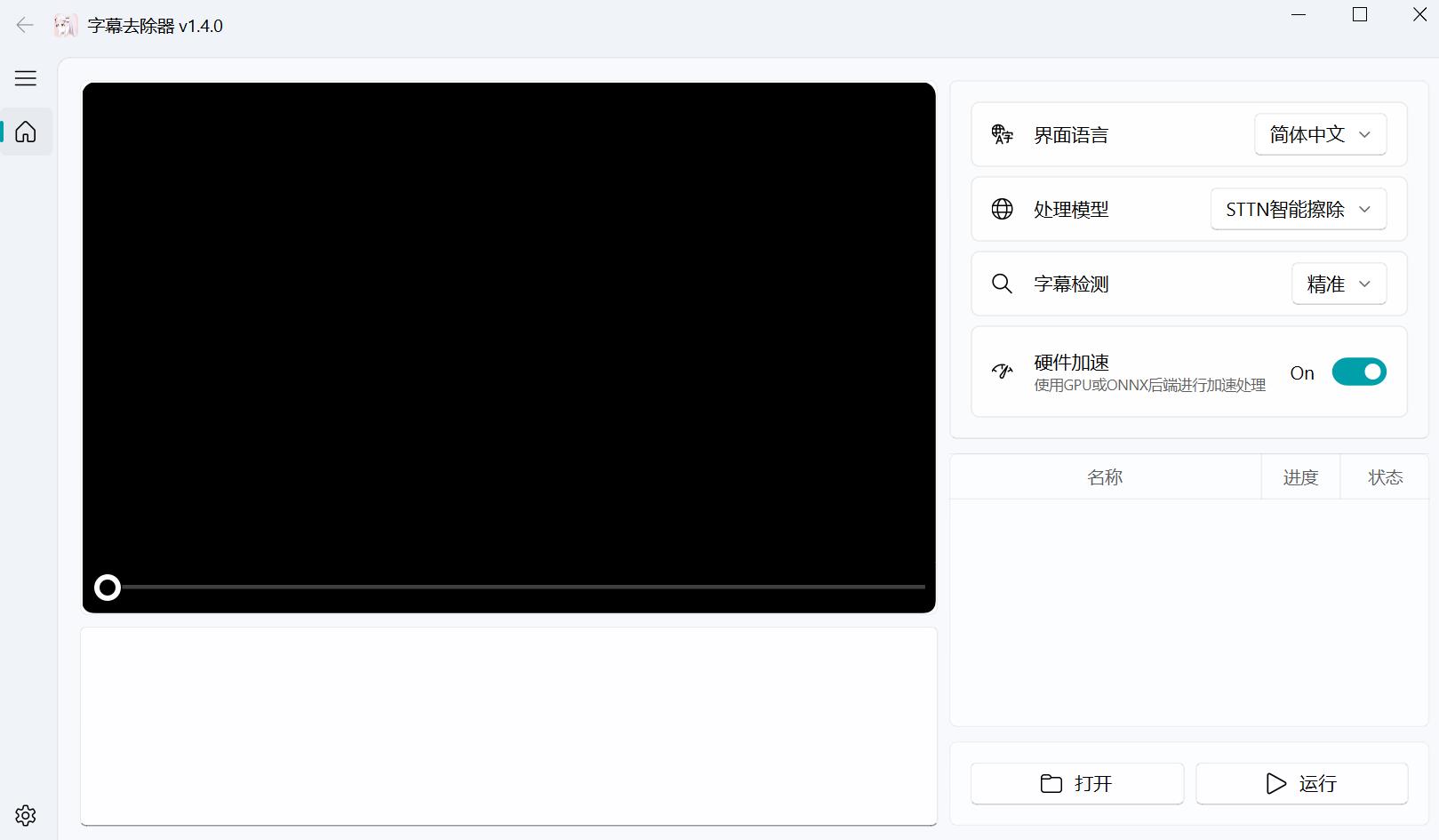Click the speedometer icon for 硬件加速
Screen dimensions: 1439x840
(x=1002, y=372)
